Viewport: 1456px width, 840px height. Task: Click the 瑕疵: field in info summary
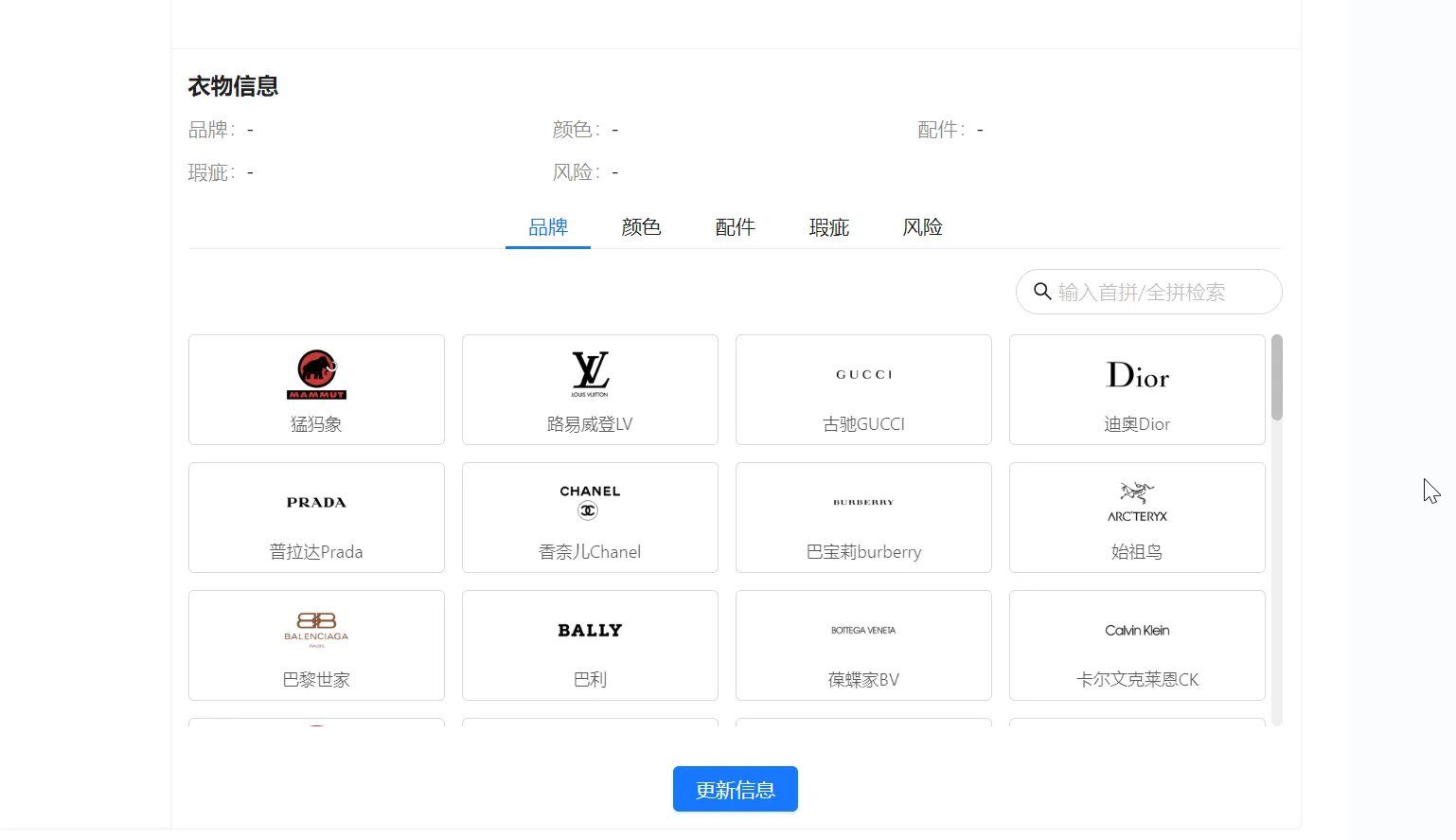221,172
